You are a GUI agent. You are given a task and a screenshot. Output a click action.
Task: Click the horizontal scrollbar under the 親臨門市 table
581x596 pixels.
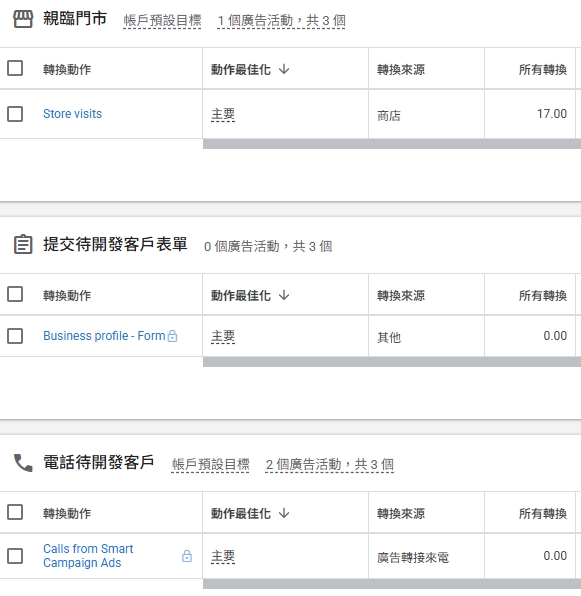click(x=392, y=144)
